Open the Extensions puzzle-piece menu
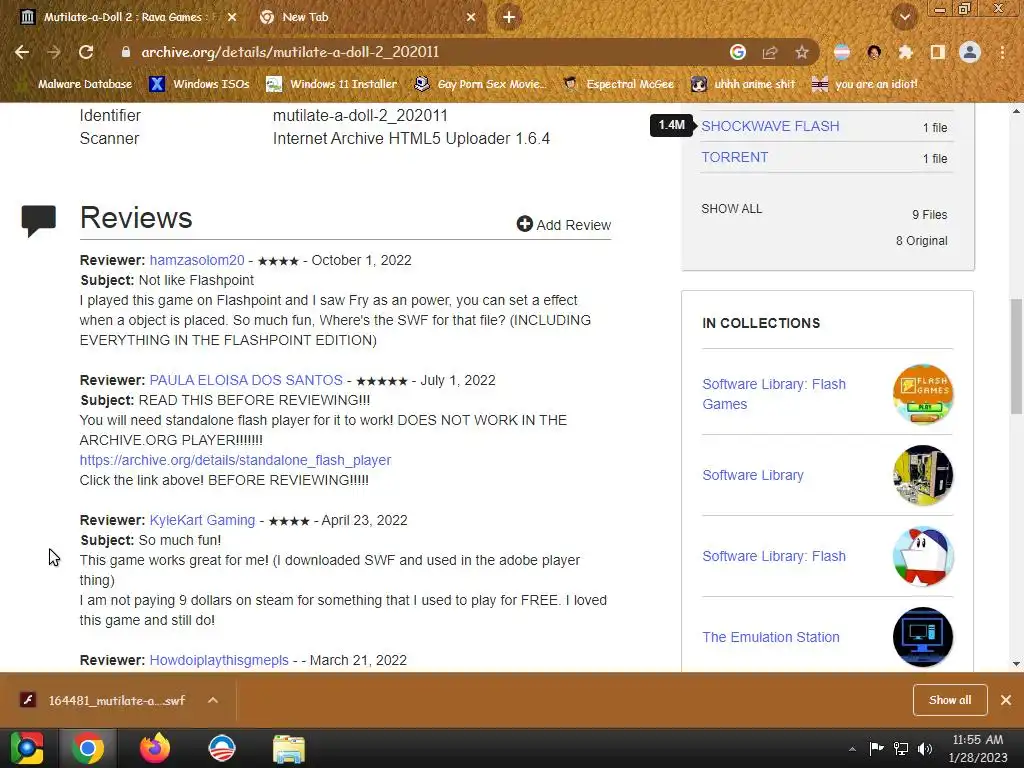Screen dimensions: 1024x768 pos(906,52)
